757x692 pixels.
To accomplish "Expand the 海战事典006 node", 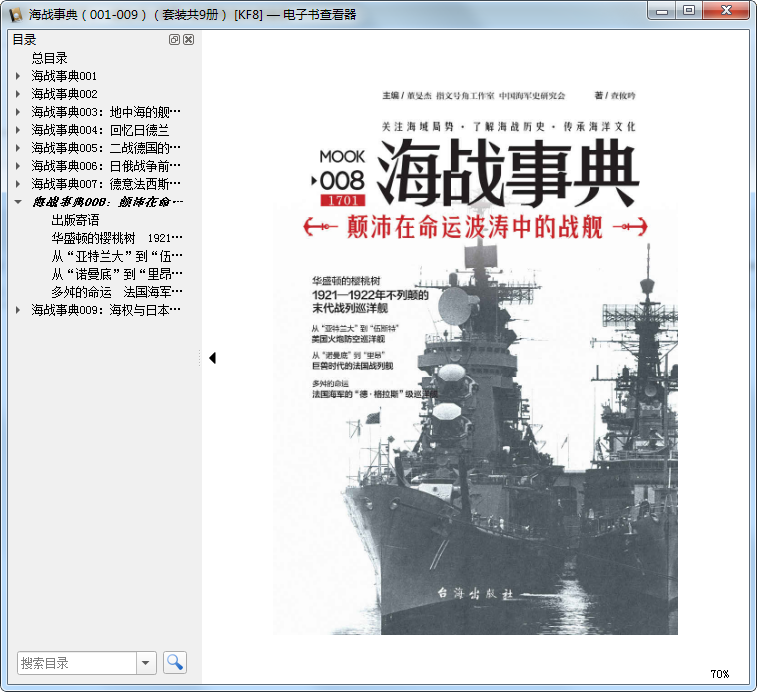I will coord(18,166).
